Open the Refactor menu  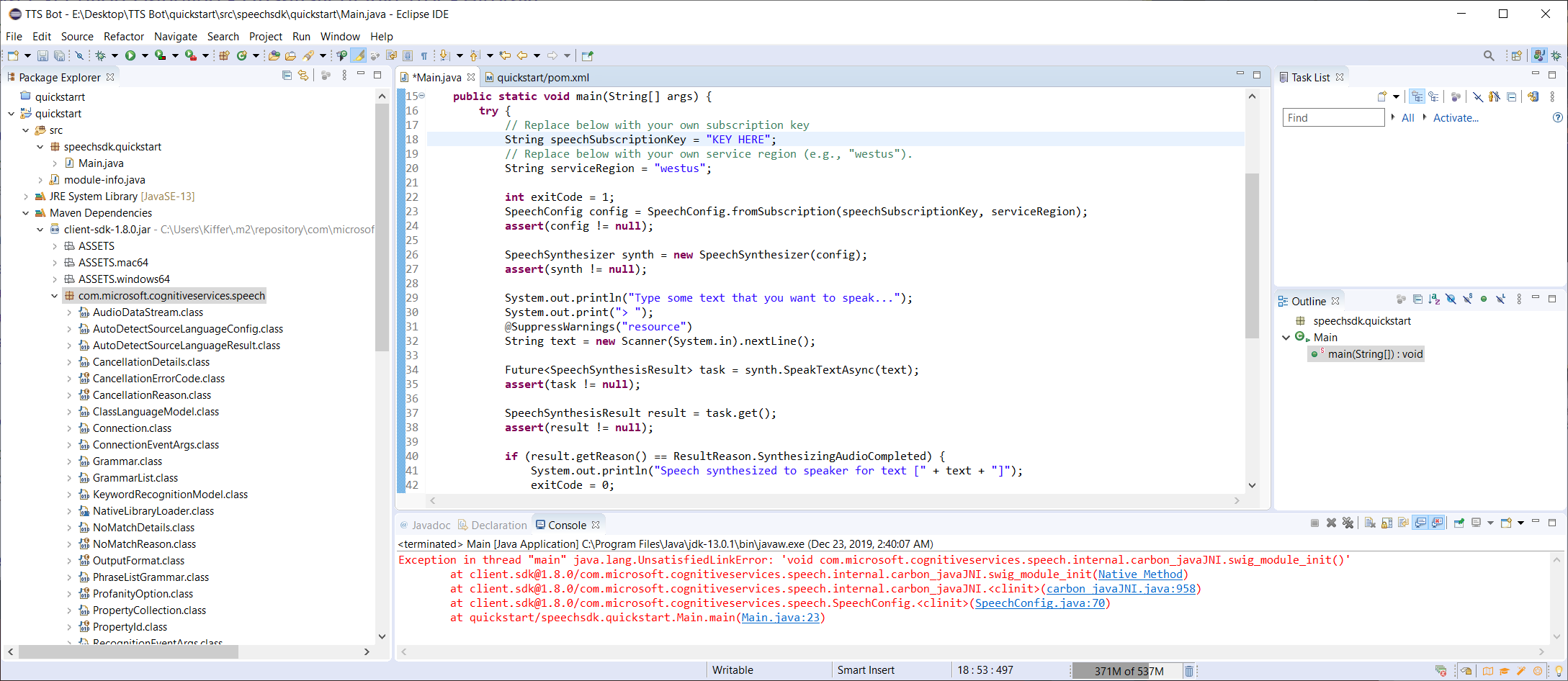click(124, 36)
